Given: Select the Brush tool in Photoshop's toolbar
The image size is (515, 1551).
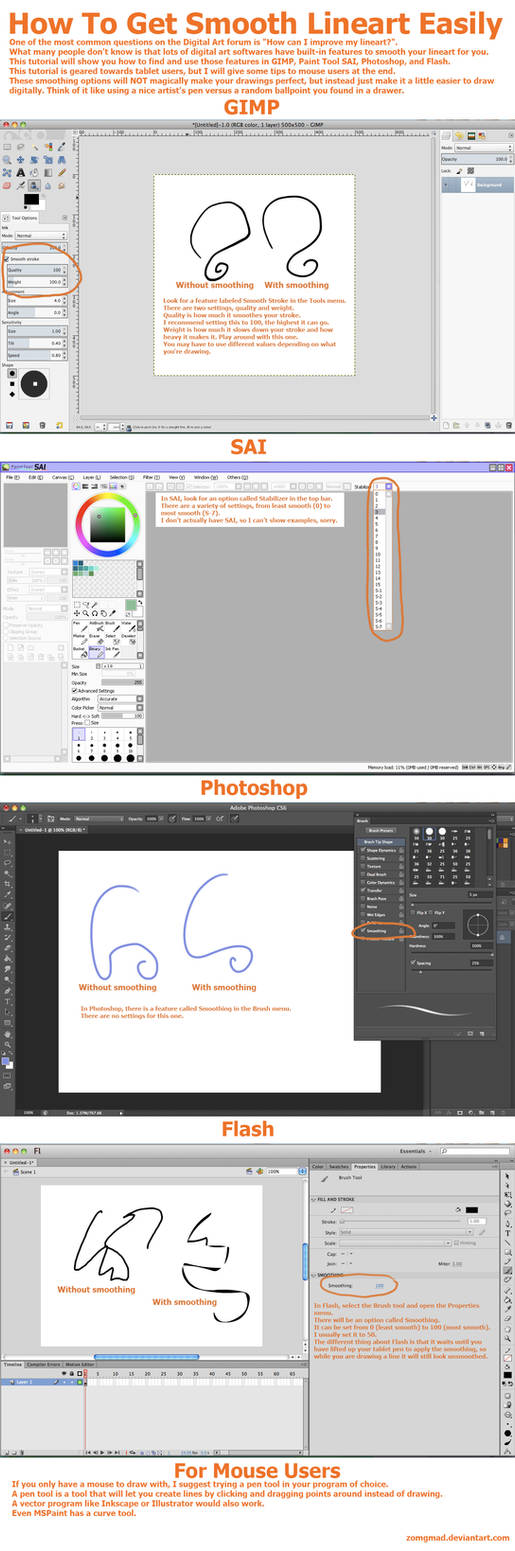Looking at the screenshot, I should (x=6, y=916).
